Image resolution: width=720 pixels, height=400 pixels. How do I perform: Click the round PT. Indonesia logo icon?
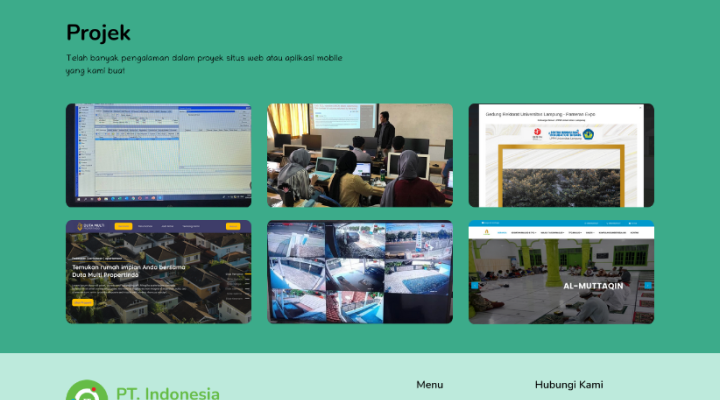point(86,392)
